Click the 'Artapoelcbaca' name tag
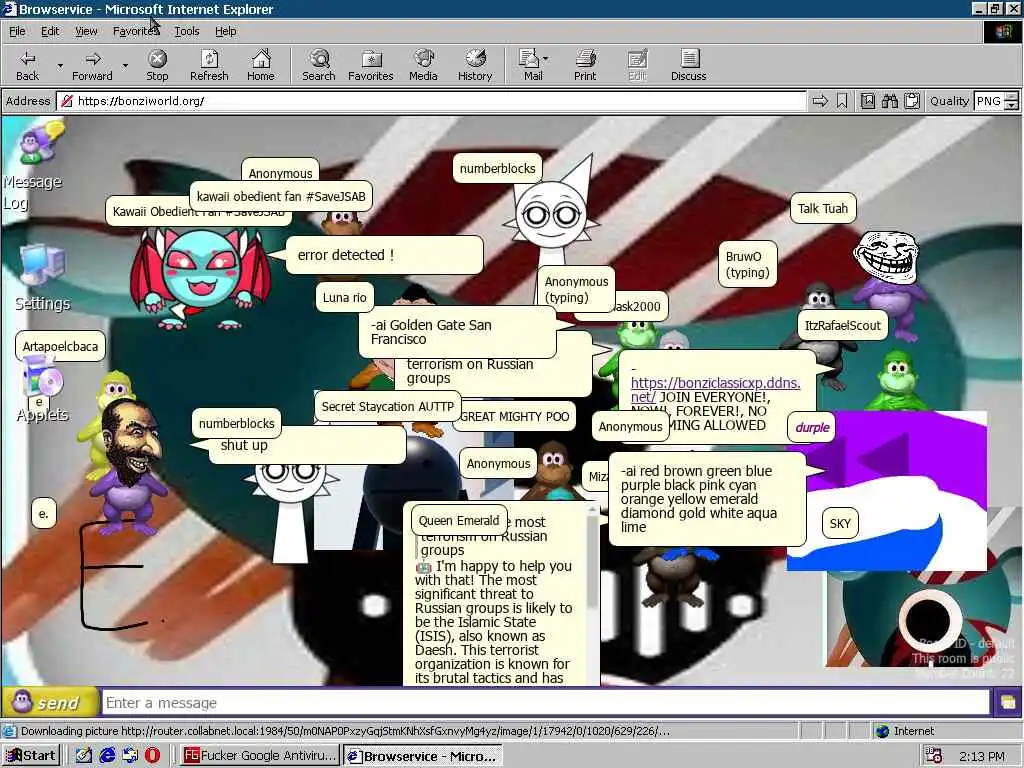 (60, 346)
